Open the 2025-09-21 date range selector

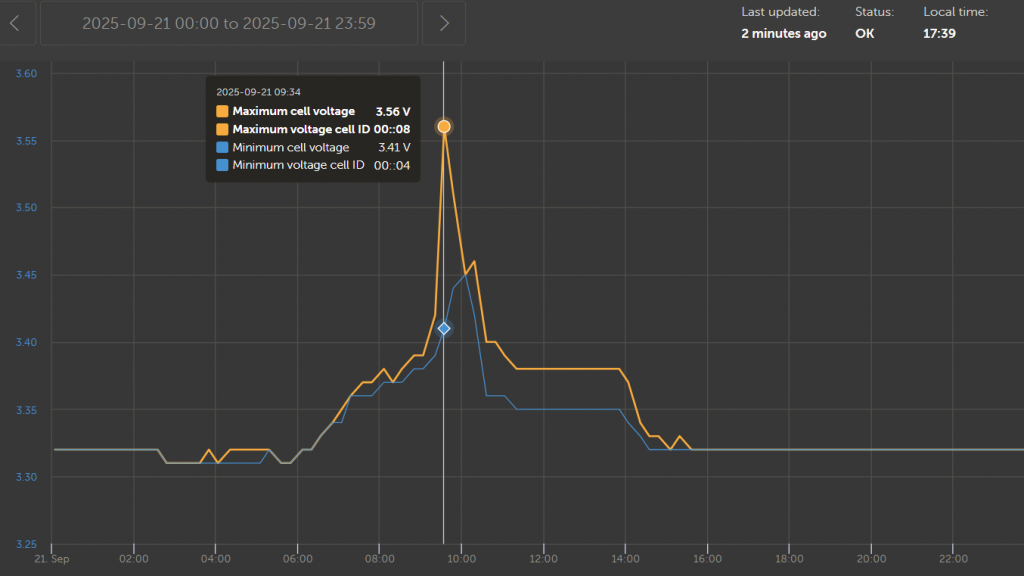click(229, 23)
